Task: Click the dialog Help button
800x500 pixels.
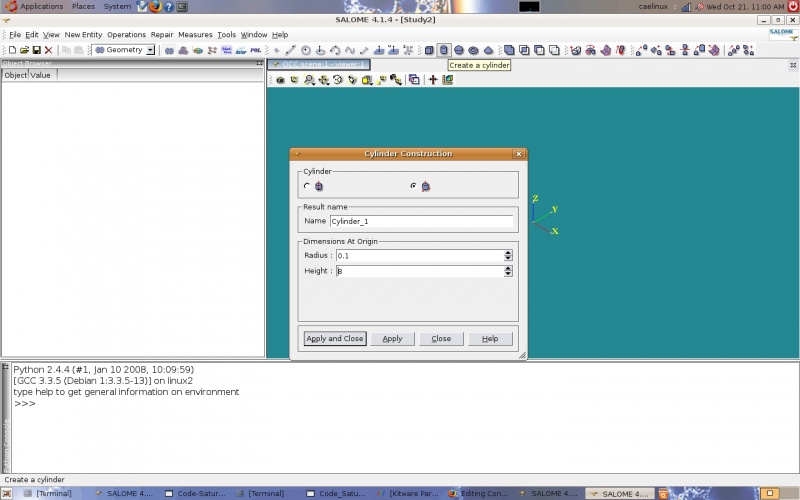Action: [490, 339]
